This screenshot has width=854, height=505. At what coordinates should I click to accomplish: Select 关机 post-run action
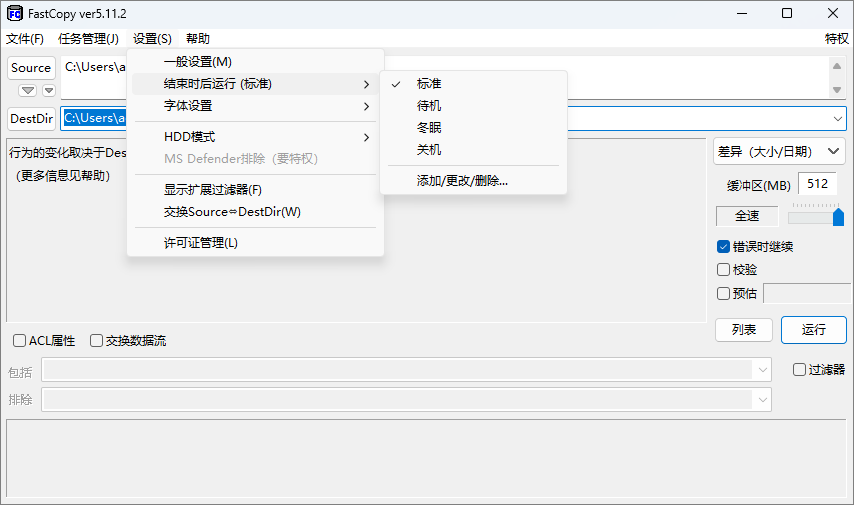(473, 149)
